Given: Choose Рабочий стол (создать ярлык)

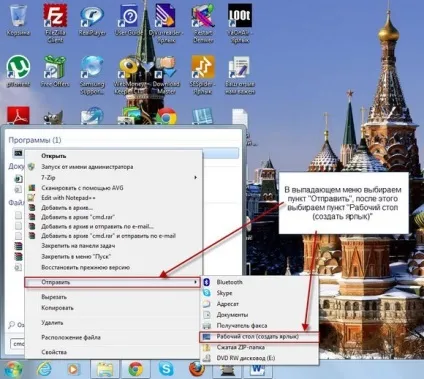Looking at the screenshot, I should pos(259,337).
